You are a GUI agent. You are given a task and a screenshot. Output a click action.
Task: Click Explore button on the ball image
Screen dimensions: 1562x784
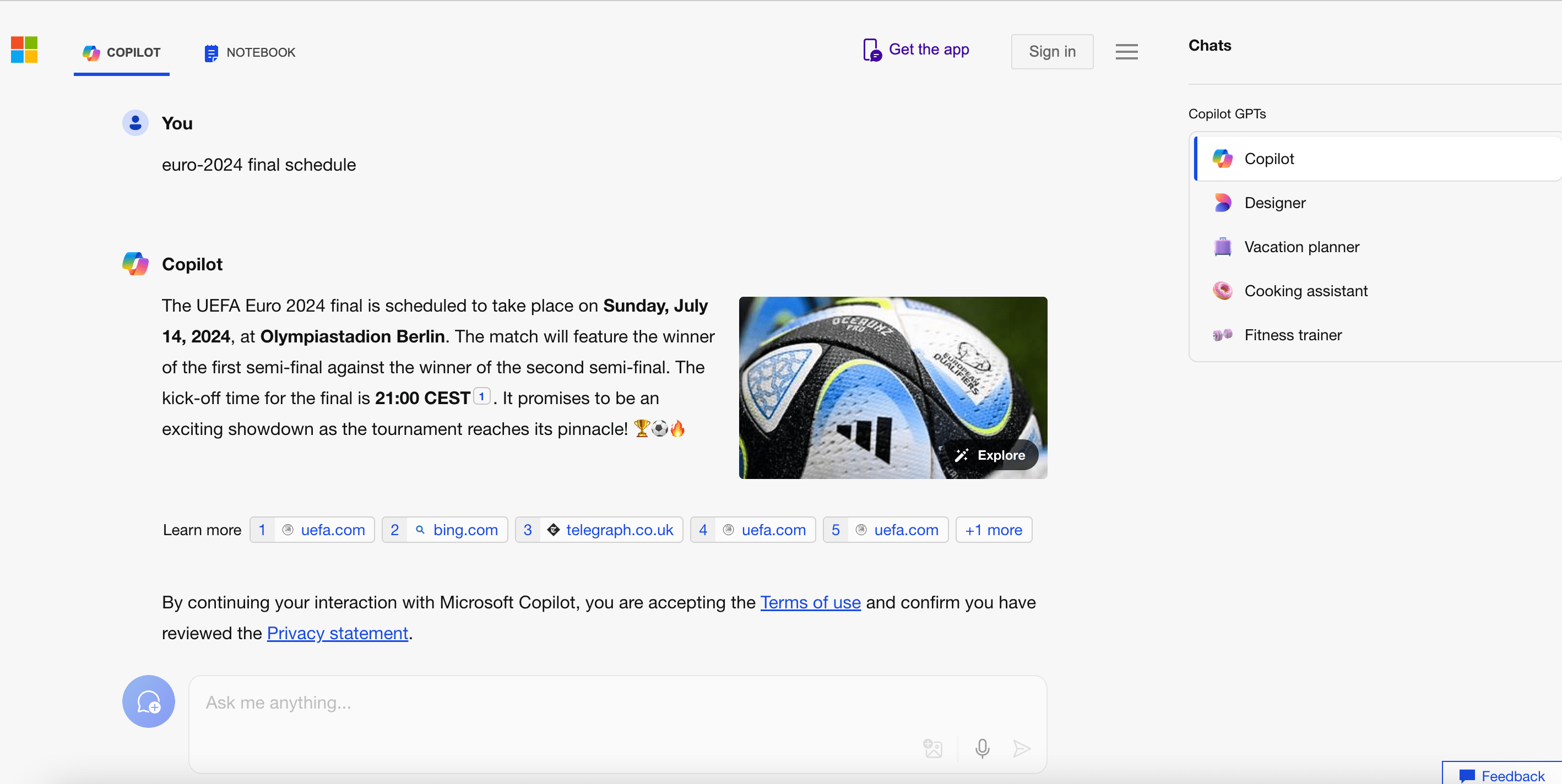coord(991,455)
